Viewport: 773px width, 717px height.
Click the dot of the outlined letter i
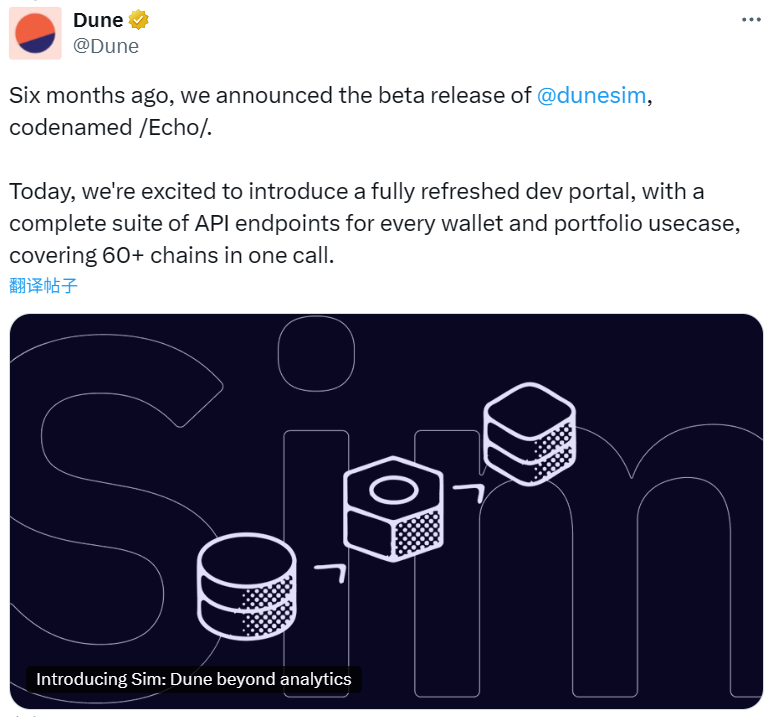click(x=315, y=355)
